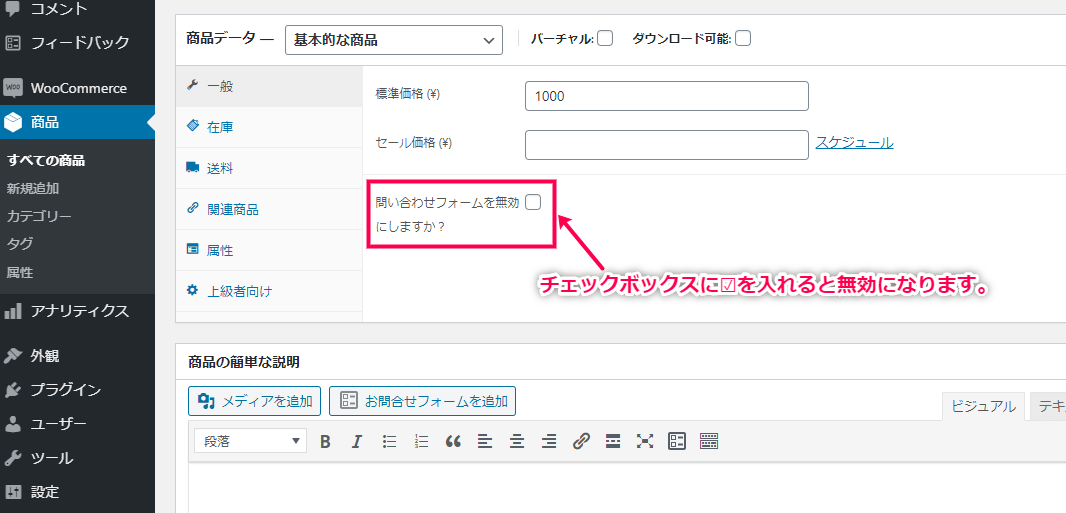Go to すべての商品 submenu

(46, 161)
